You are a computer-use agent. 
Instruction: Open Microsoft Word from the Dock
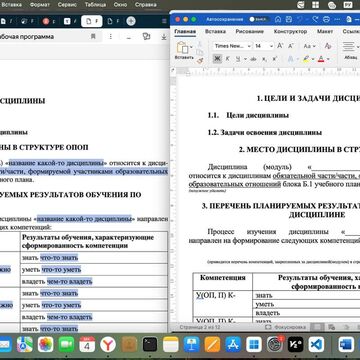click(x=346, y=344)
